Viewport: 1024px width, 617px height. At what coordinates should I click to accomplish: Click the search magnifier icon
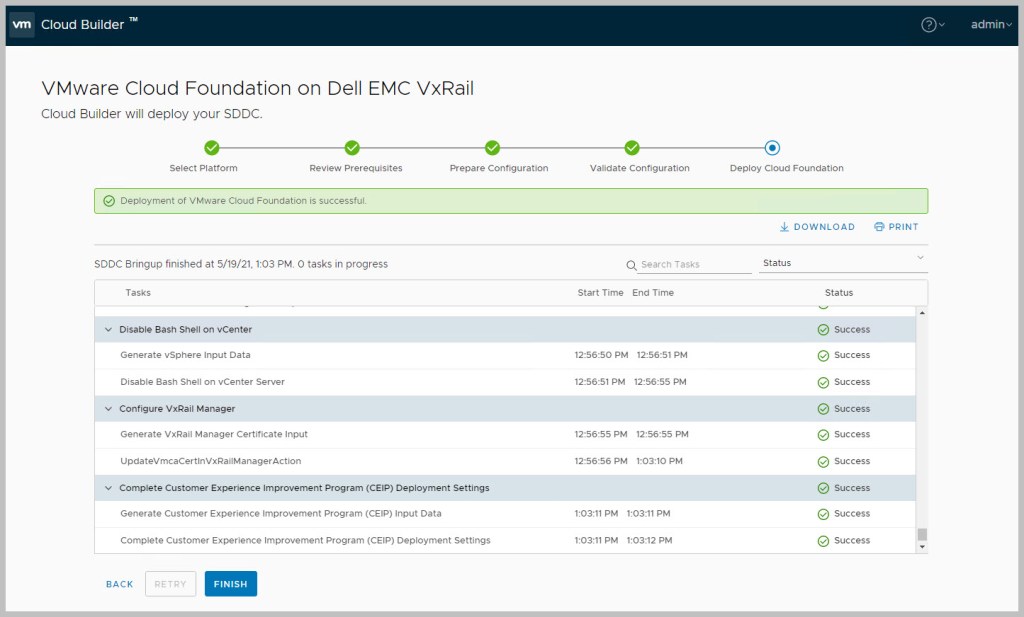click(x=631, y=265)
